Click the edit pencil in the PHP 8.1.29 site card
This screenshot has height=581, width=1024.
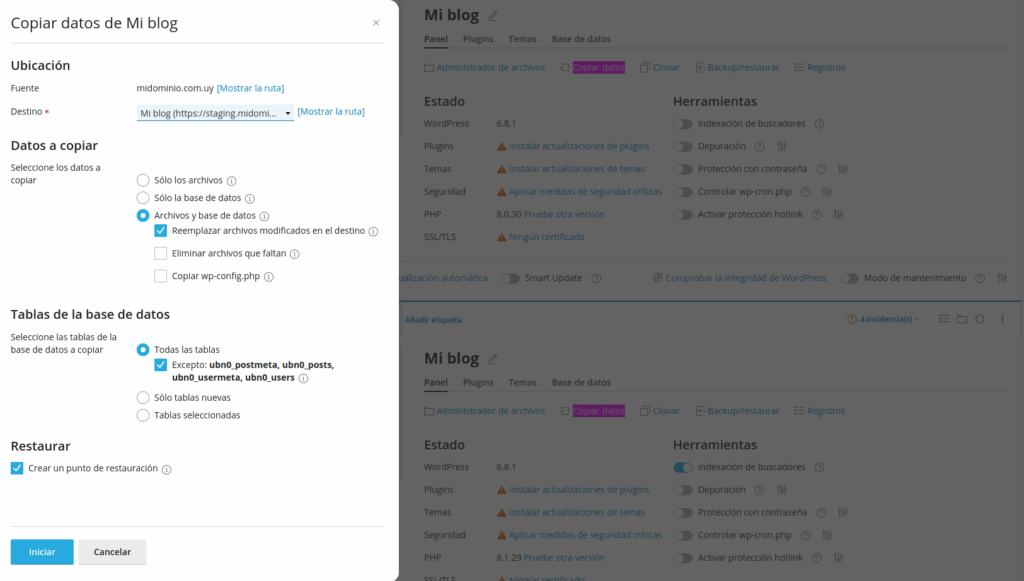click(x=493, y=359)
